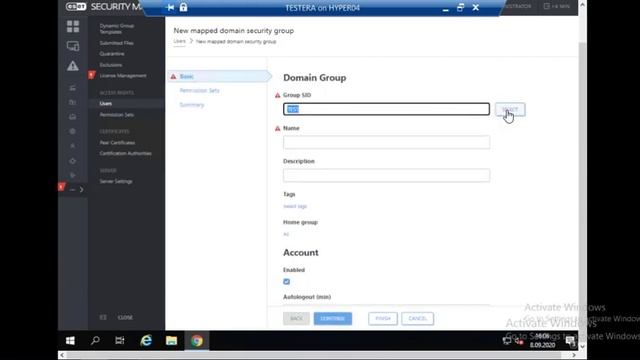Open Quarantine in sidebar
The height and width of the screenshot is (360, 640).
pyautogui.click(x=112, y=54)
